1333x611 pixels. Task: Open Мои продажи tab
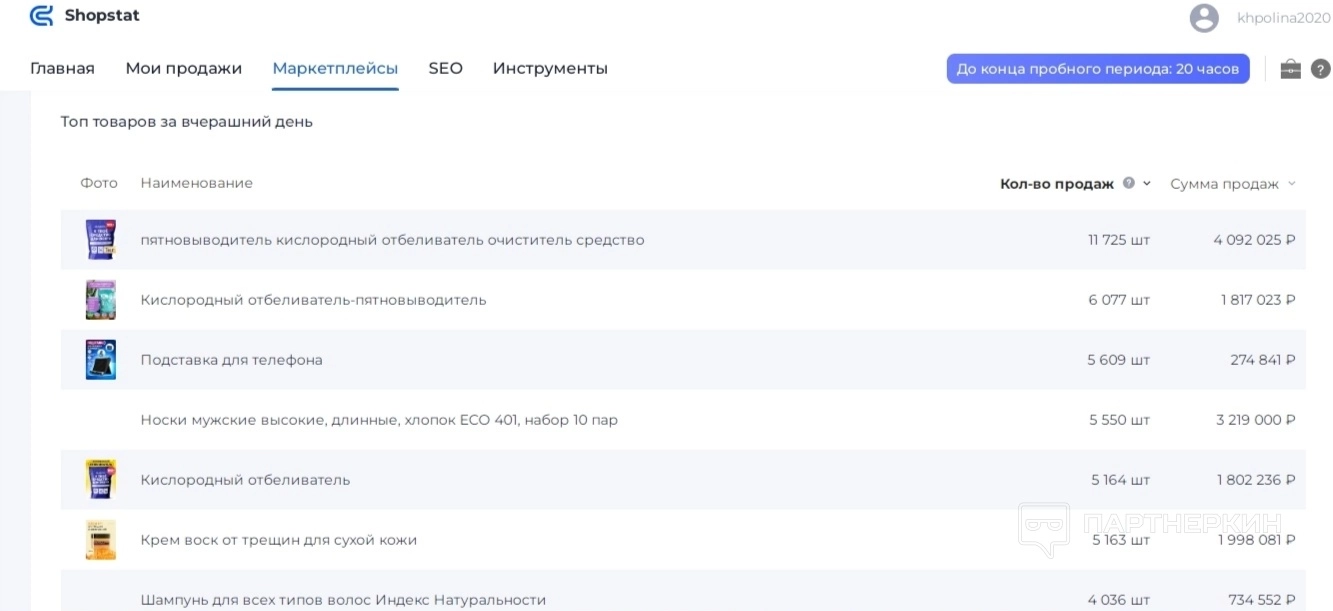[184, 68]
